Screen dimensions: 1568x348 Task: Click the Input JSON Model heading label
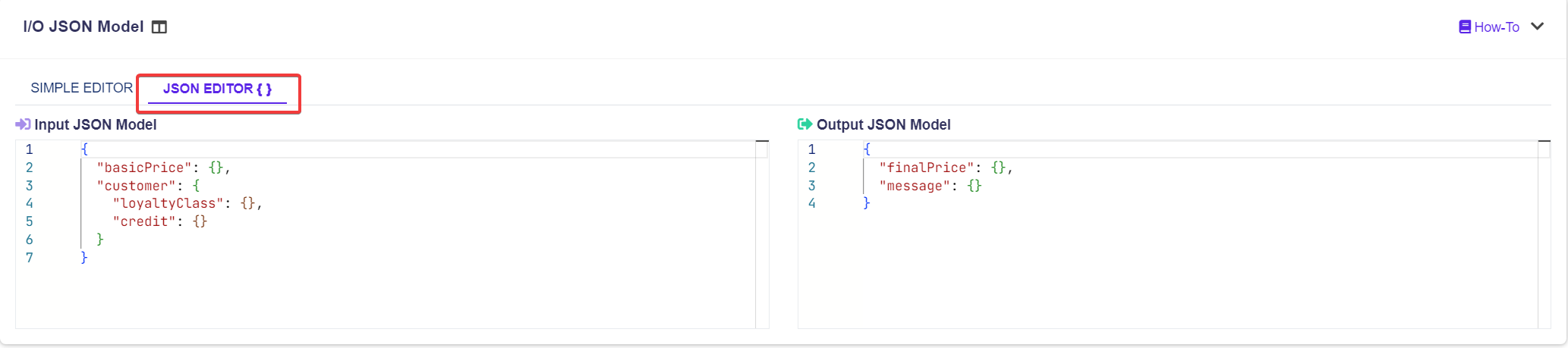[x=96, y=124]
